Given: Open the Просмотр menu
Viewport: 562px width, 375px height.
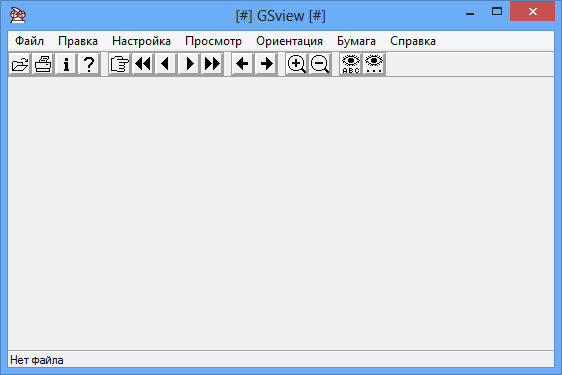Looking at the screenshot, I should 213,41.
